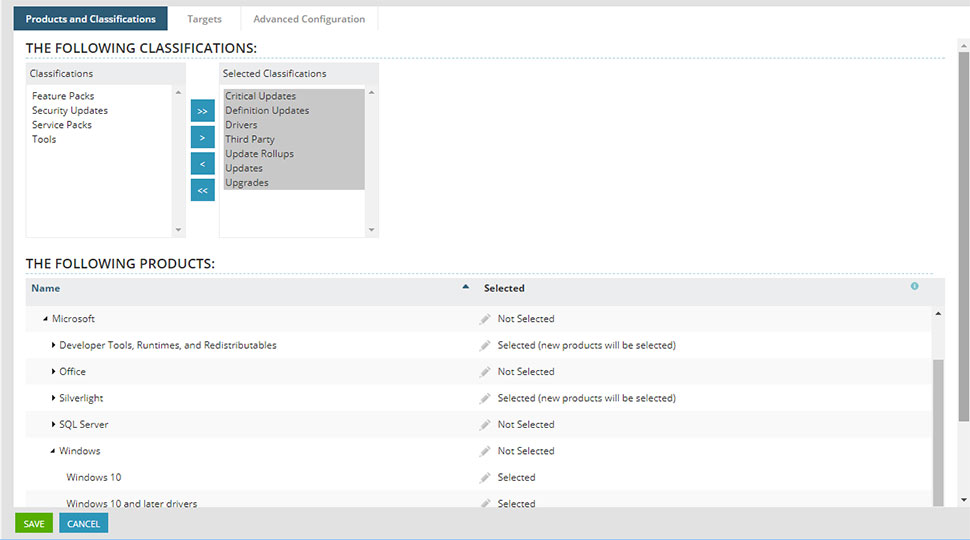This screenshot has height=540, width=970.
Task: Collapse the Windows node
Action: (53, 452)
